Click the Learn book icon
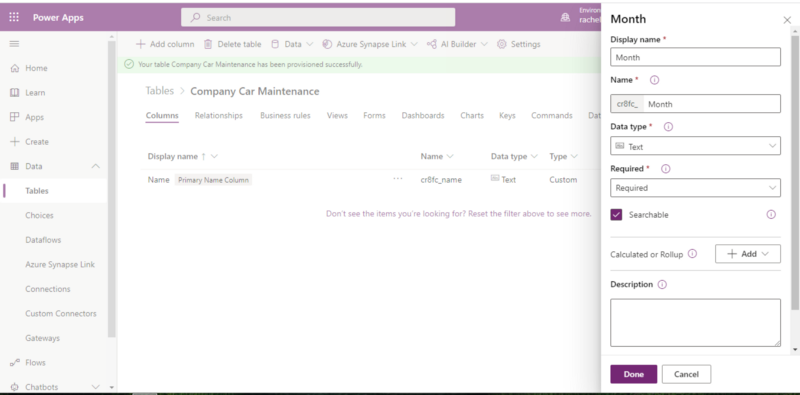This screenshot has height=395, width=800. click(x=15, y=92)
